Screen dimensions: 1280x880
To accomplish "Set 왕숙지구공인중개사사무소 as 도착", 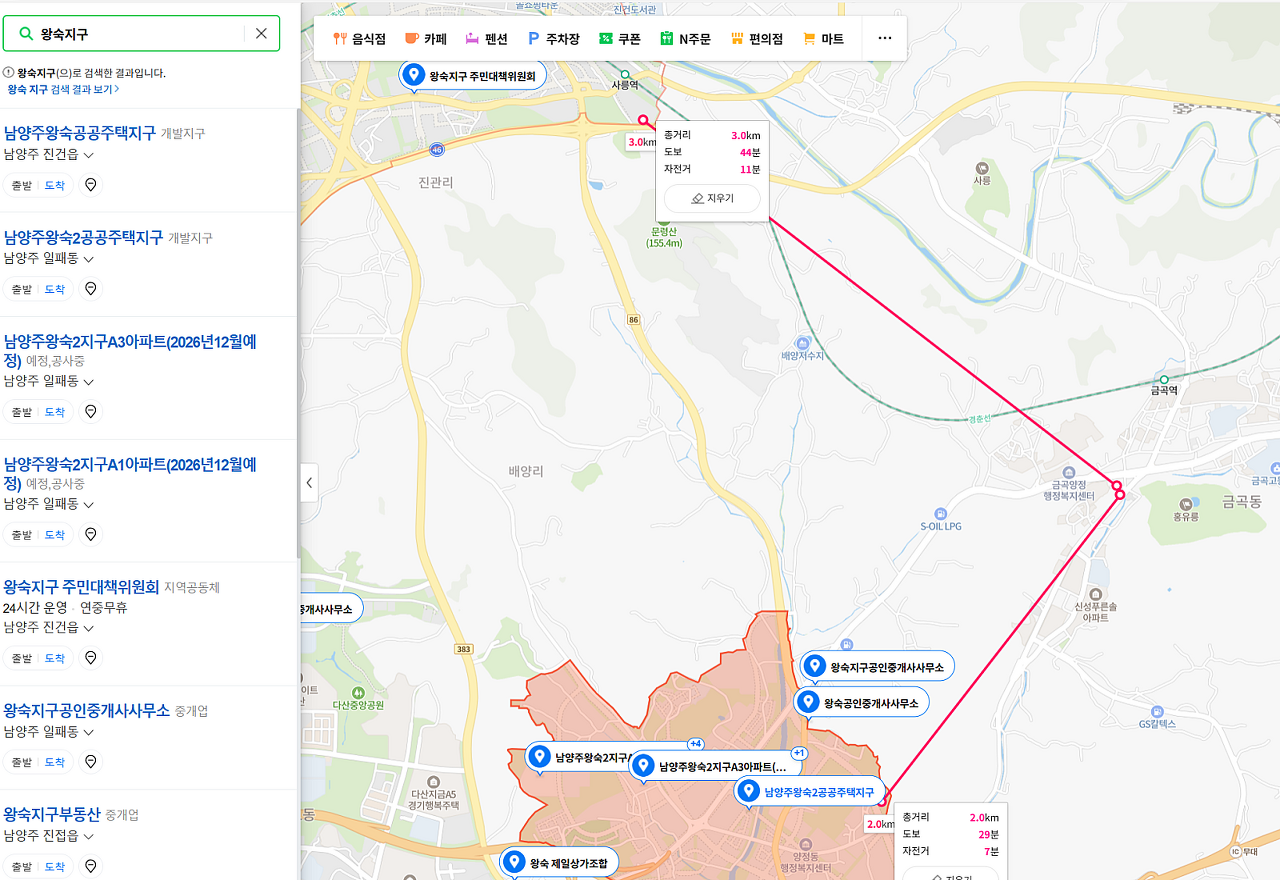I will [54, 762].
